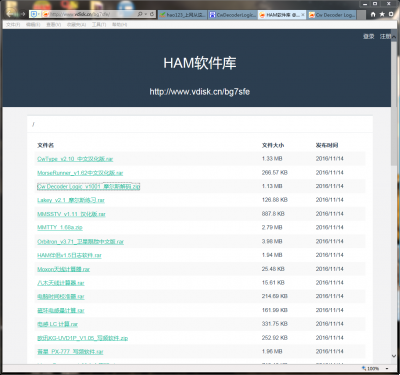
Task: Close the HAM软件库 tab
Action: point(303,15)
